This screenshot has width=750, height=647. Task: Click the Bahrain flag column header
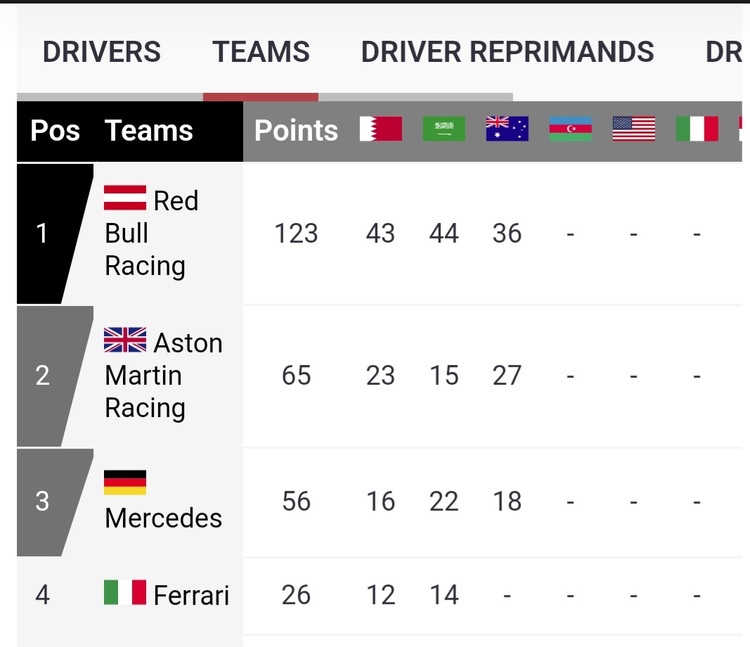(381, 129)
